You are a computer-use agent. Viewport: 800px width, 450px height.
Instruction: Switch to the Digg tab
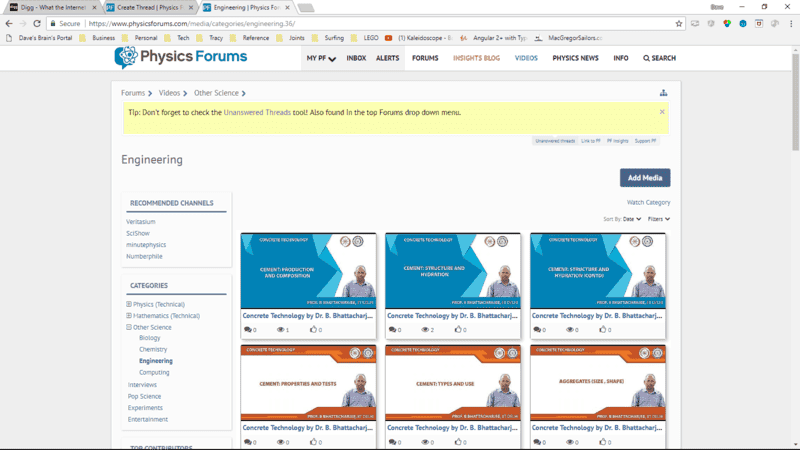click(x=51, y=8)
